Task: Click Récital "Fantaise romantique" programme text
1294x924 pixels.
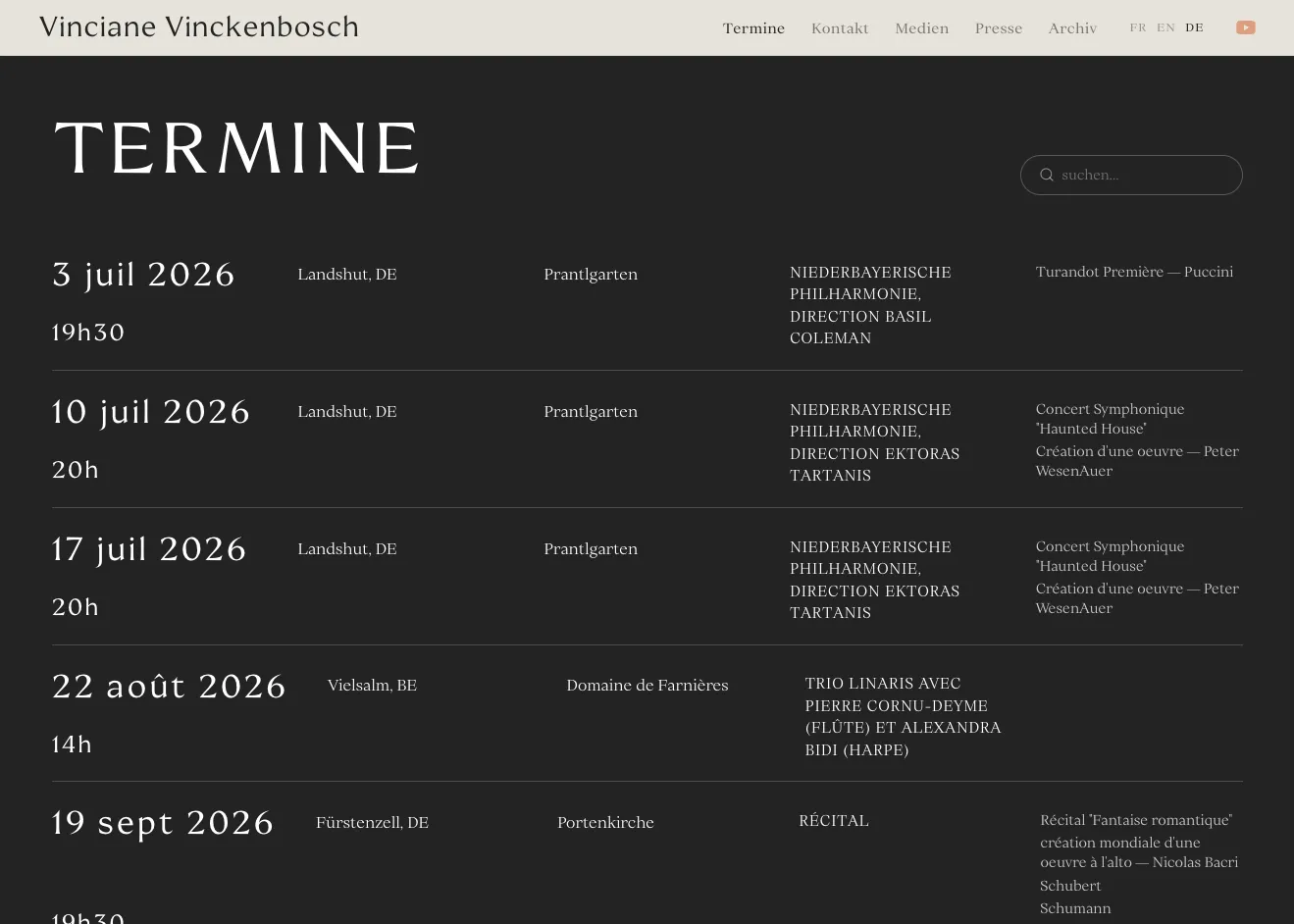Action: 1135,820
